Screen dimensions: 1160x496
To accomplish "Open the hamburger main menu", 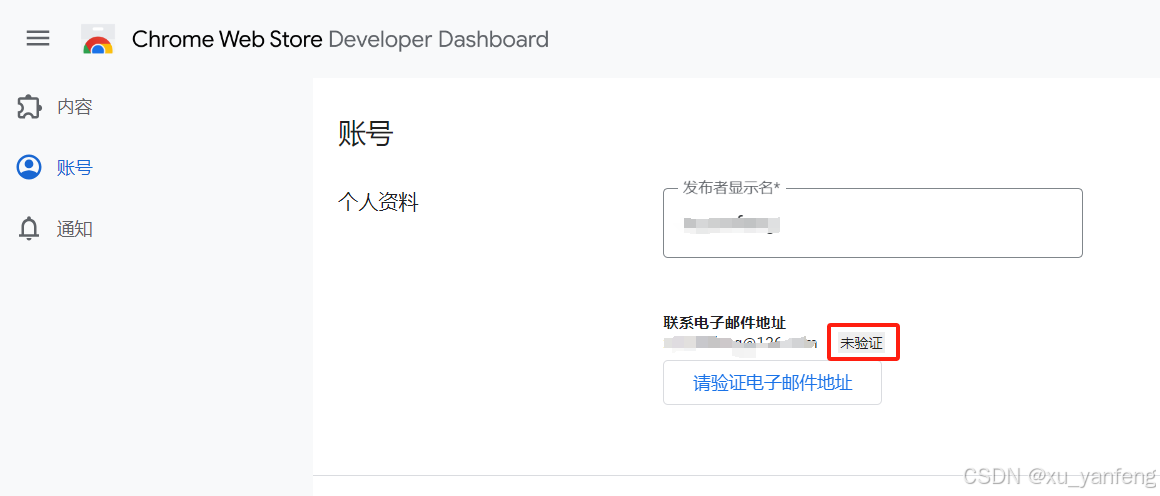I will 38,38.
